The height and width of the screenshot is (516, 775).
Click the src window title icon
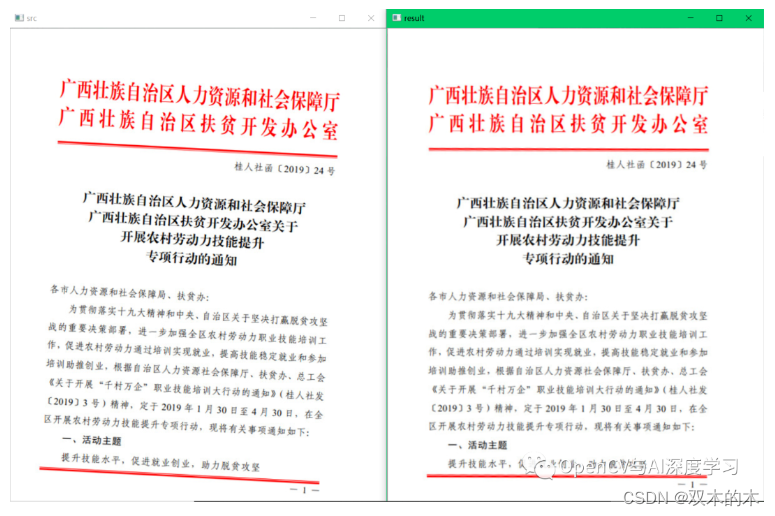[x=19, y=18]
